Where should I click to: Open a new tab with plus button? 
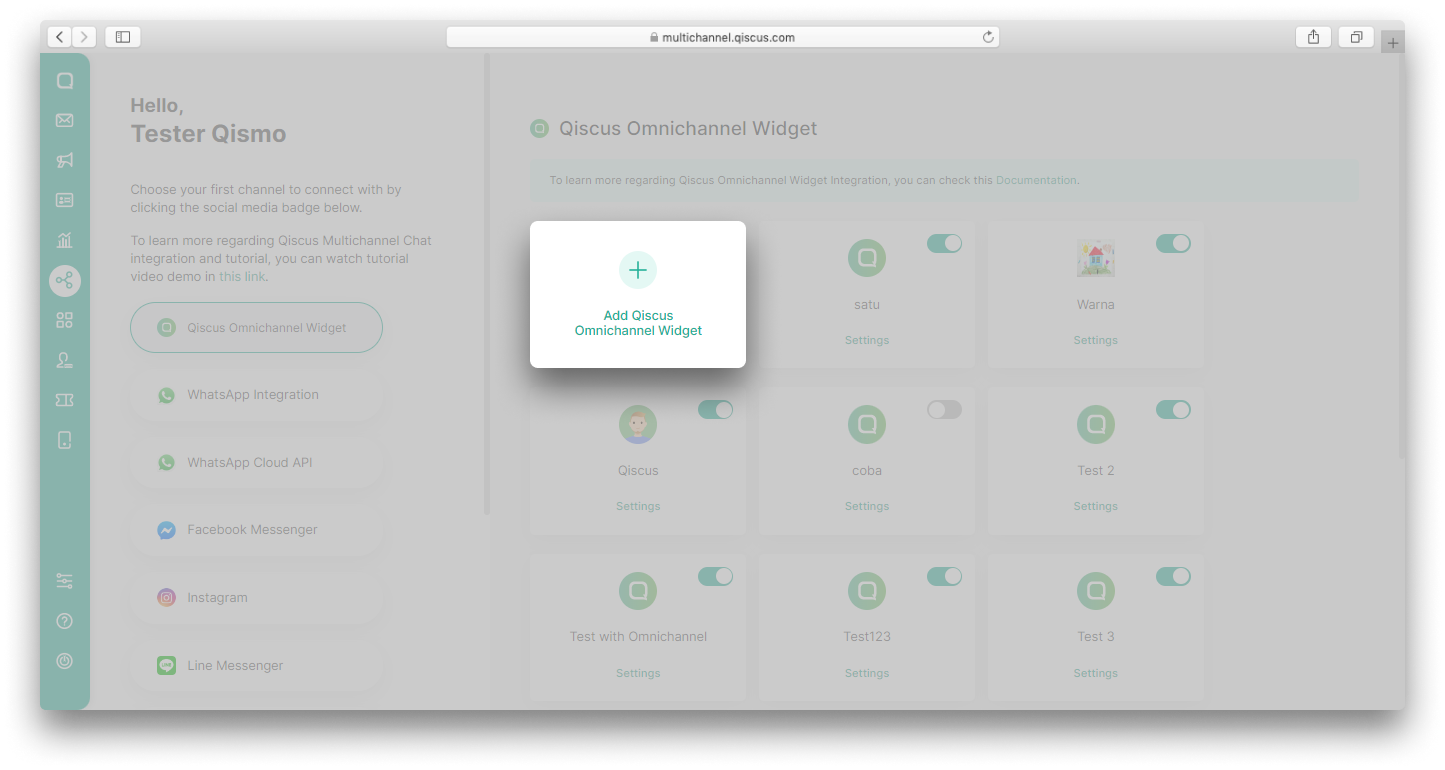(x=1393, y=42)
